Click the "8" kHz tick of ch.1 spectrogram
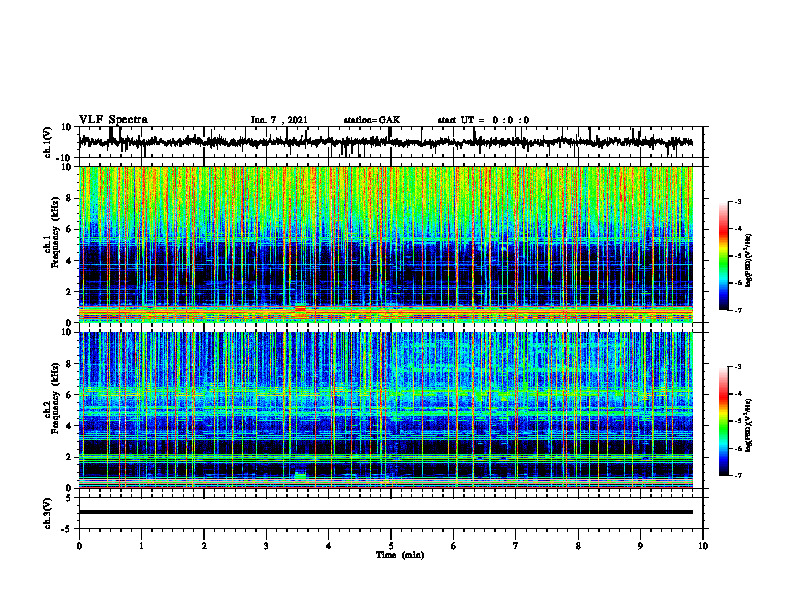 point(69,198)
